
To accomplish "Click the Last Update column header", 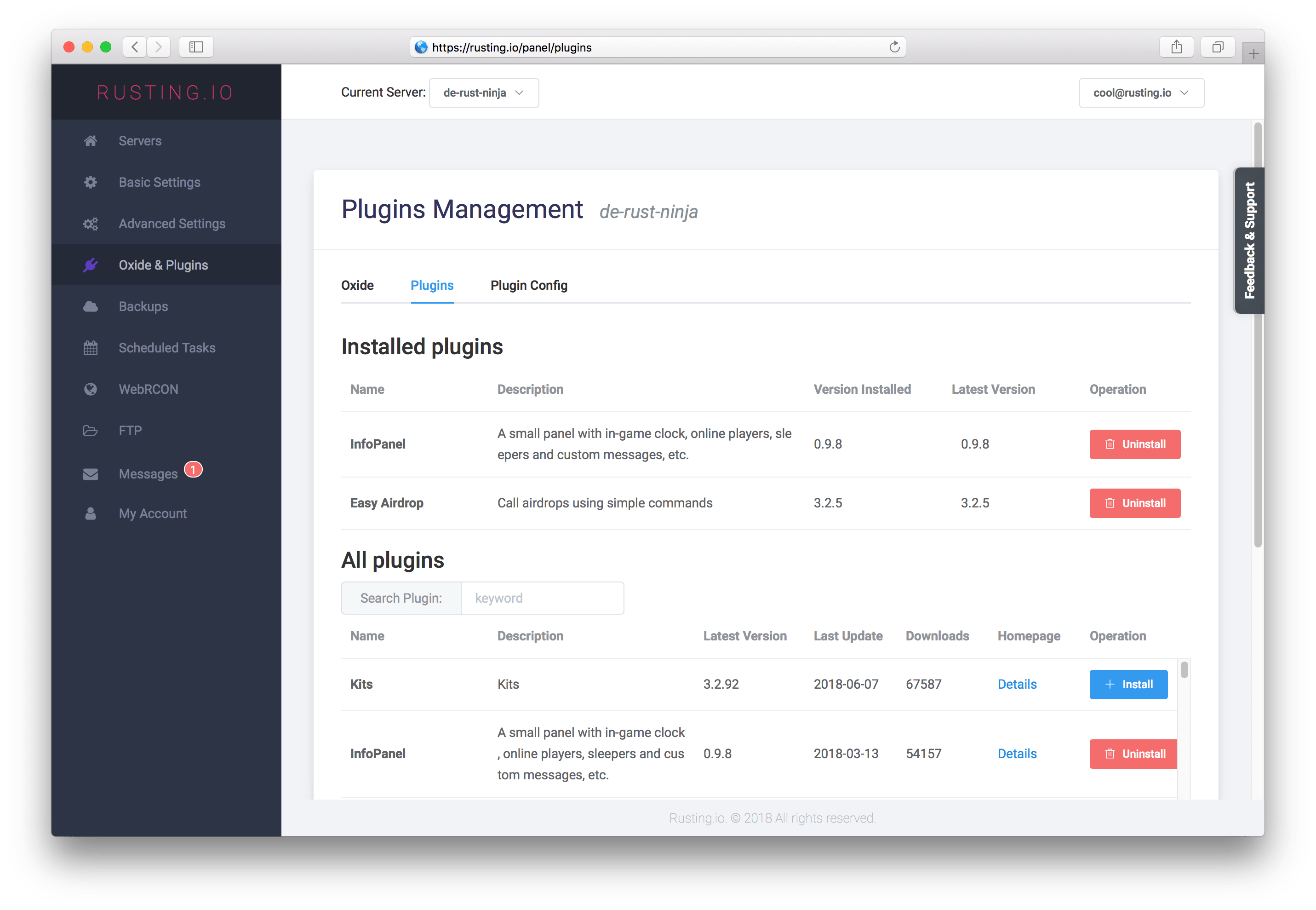I will pyautogui.click(x=848, y=636).
